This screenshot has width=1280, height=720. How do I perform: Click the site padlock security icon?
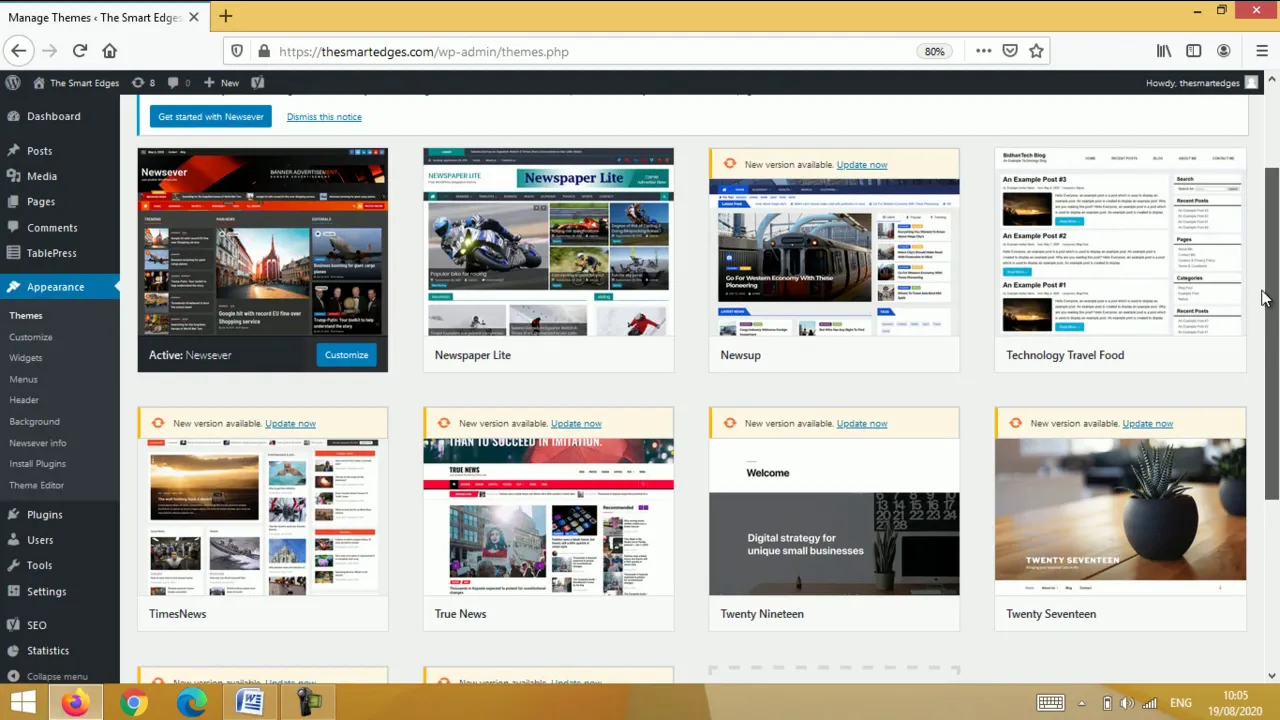click(x=264, y=51)
